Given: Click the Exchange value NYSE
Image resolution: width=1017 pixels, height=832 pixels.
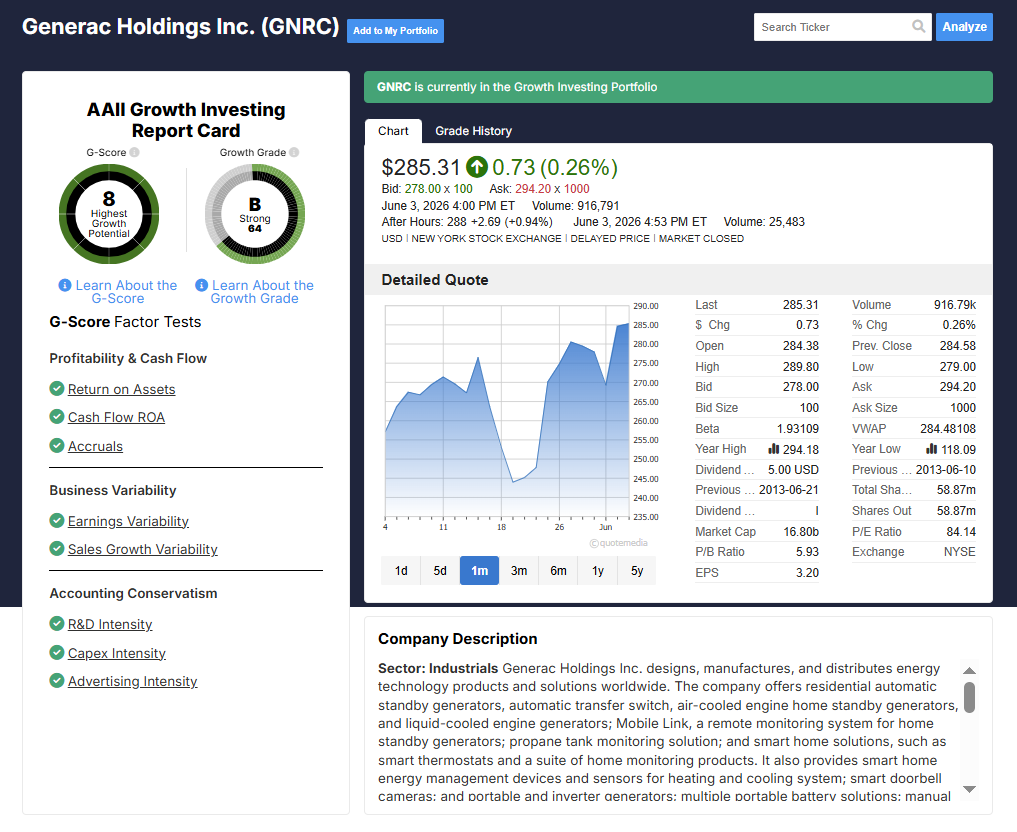Looking at the screenshot, I should tap(959, 552).
